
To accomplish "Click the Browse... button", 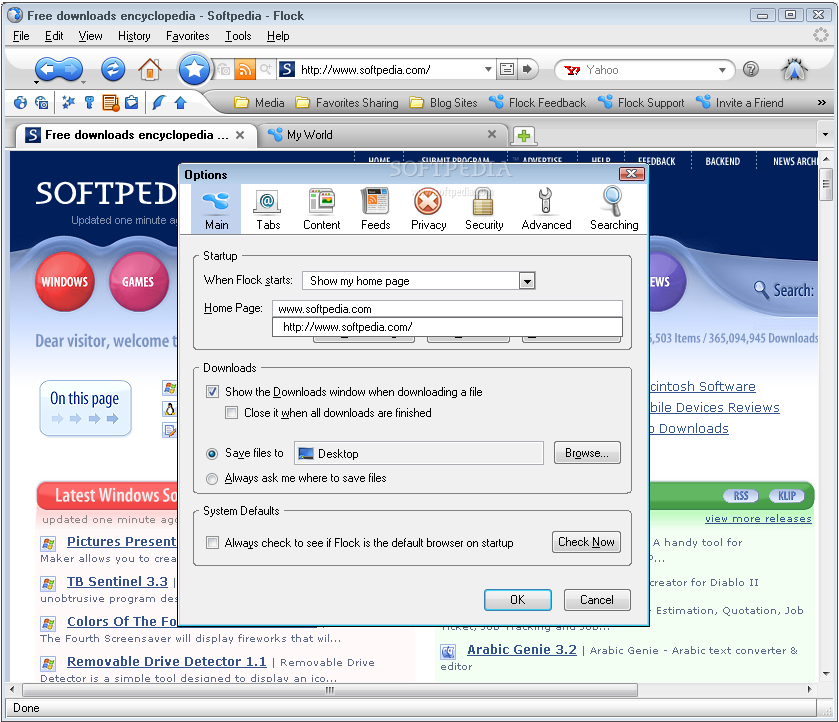I will click(x=587, y=453).
